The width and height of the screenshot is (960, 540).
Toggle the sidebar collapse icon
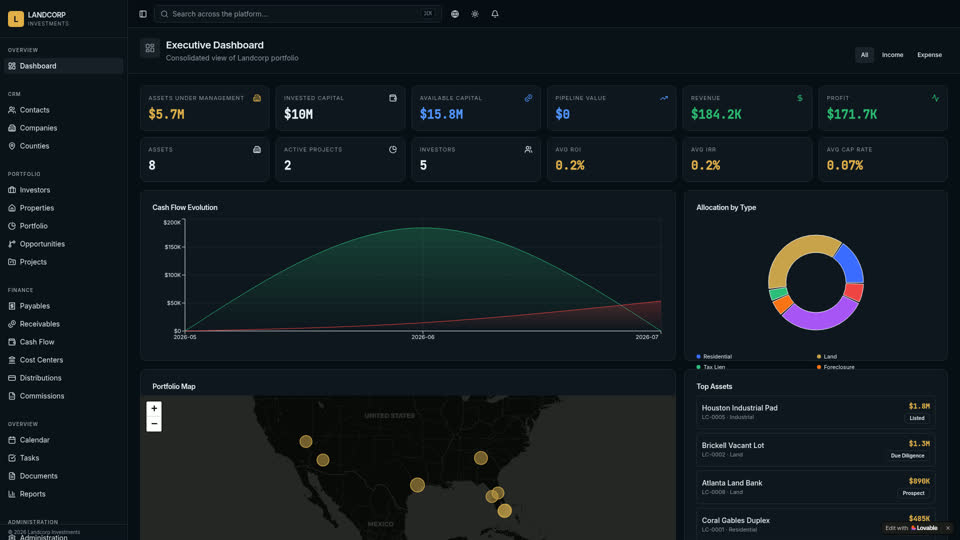143,14
